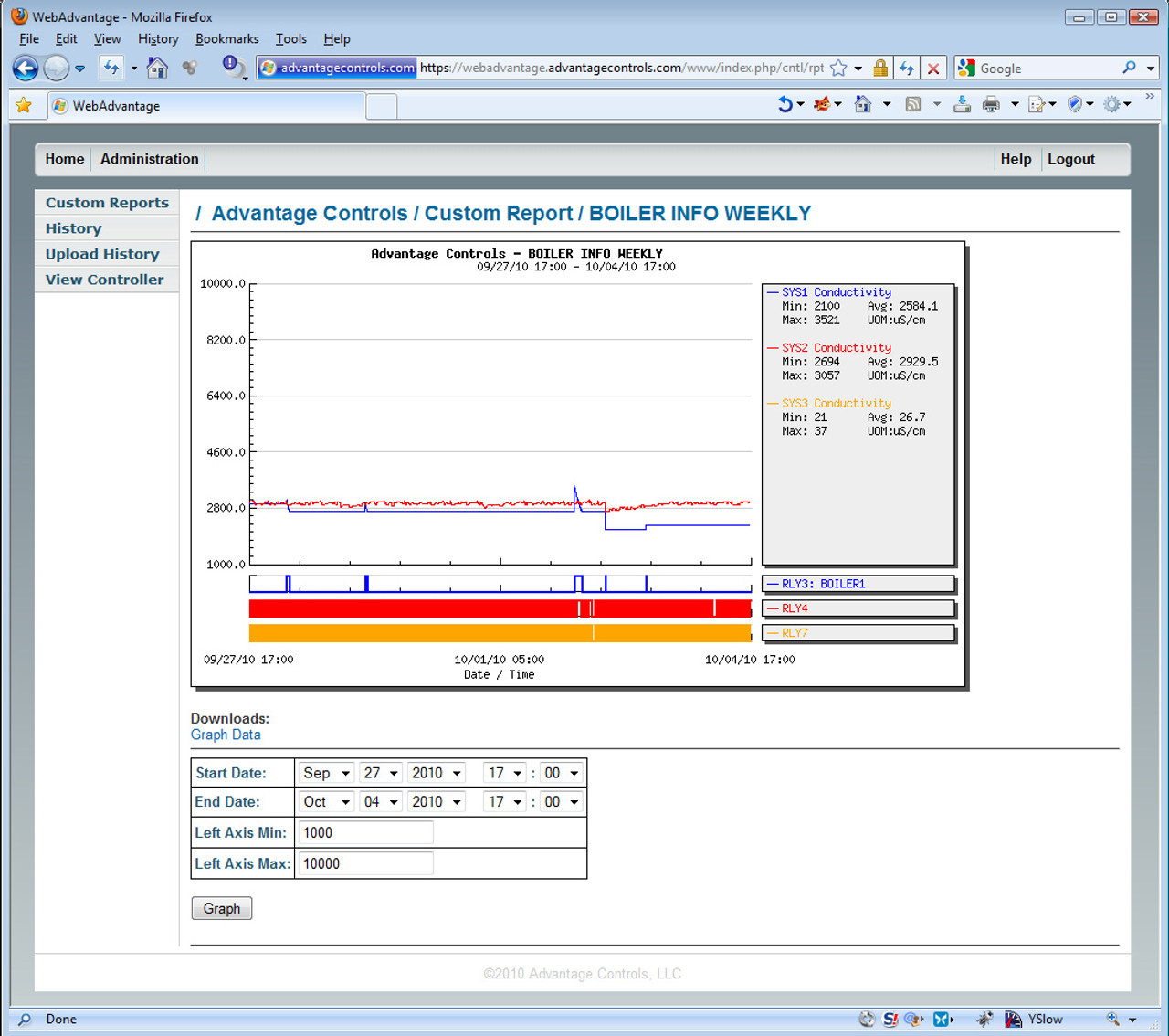Click the YSlow speedometer icon in status bar
The image size is (1169, 1036).
pos(1013,1019)
